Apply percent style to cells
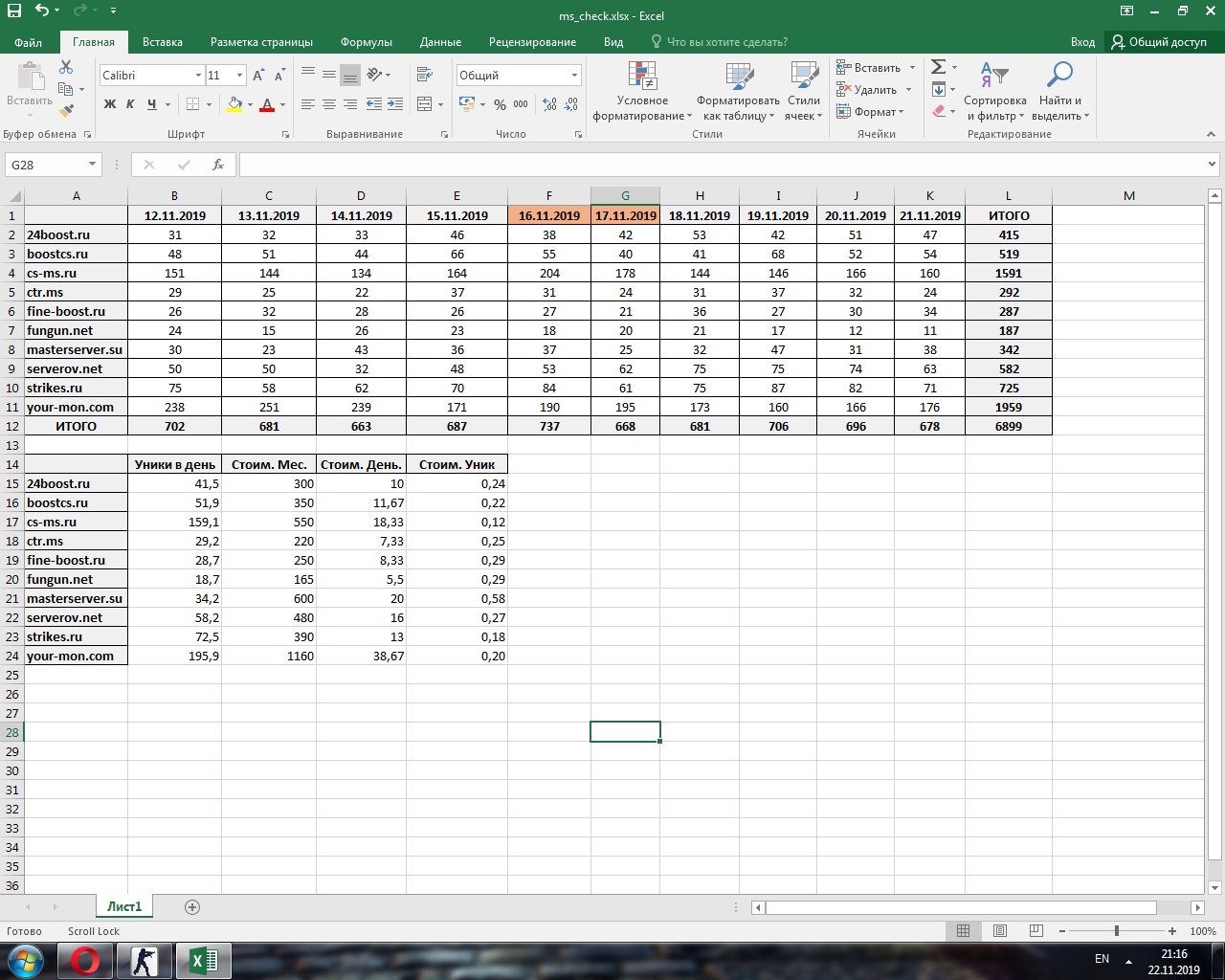The height and width of the screenshot is (980, 1225). tap(500, 104)
